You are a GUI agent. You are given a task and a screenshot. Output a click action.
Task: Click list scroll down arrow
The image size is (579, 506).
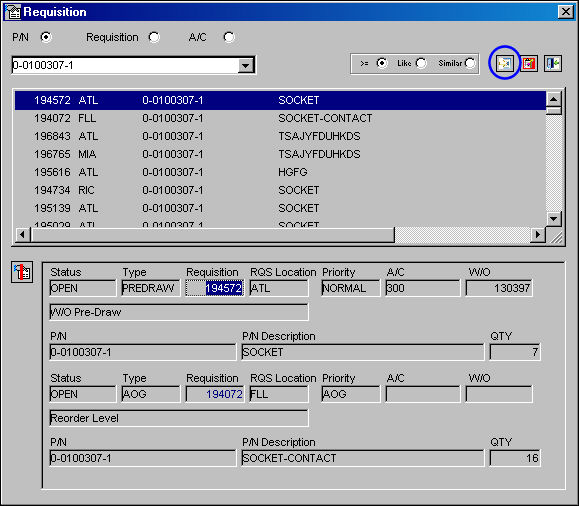554,218
